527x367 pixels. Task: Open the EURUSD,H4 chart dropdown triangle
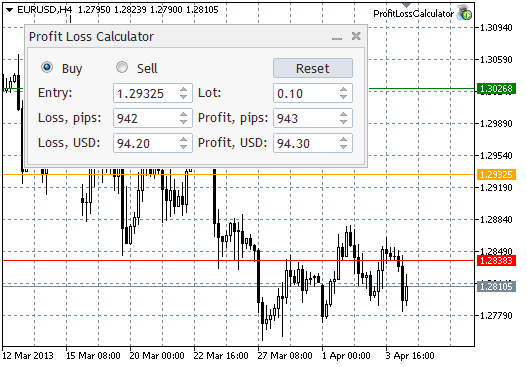(9, 10)
